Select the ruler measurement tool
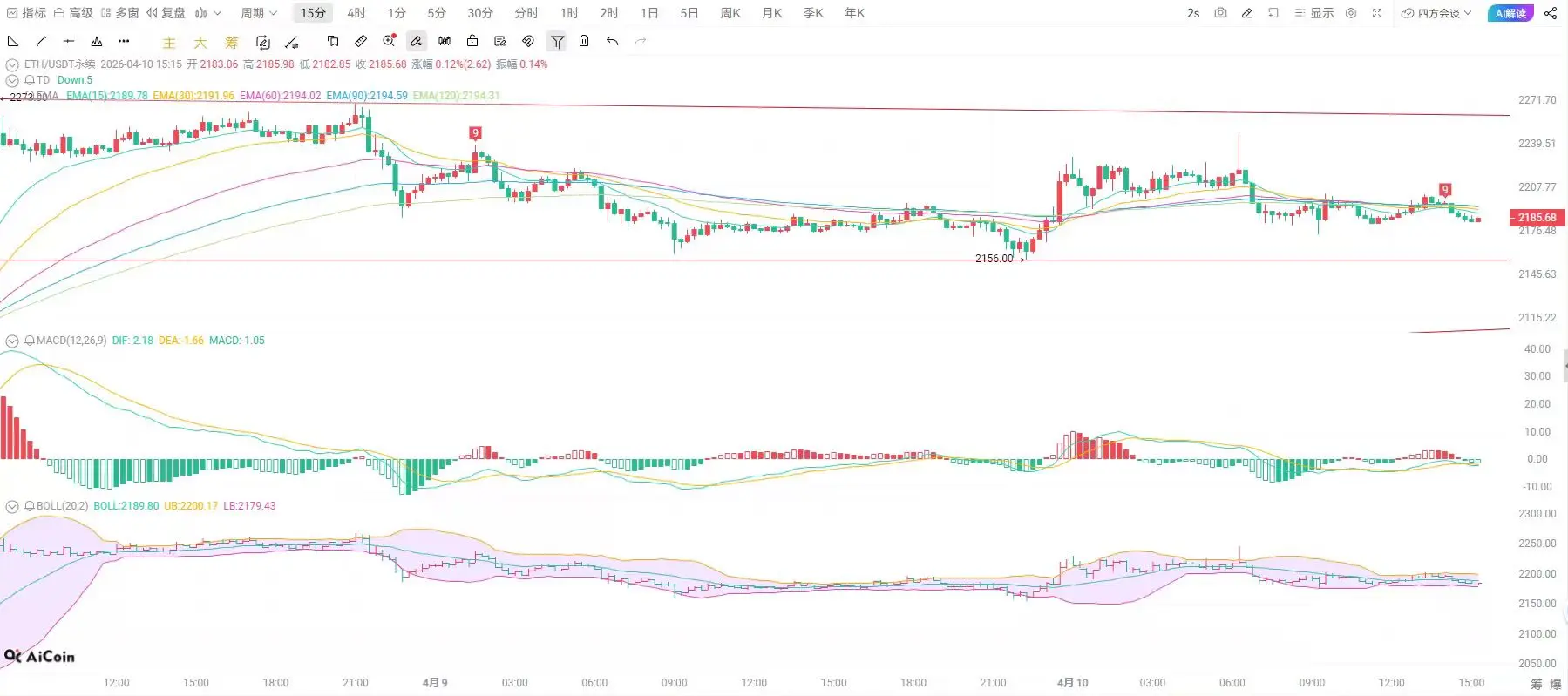This screenshot has width=1568, height=696. click(x=361, y=41)
